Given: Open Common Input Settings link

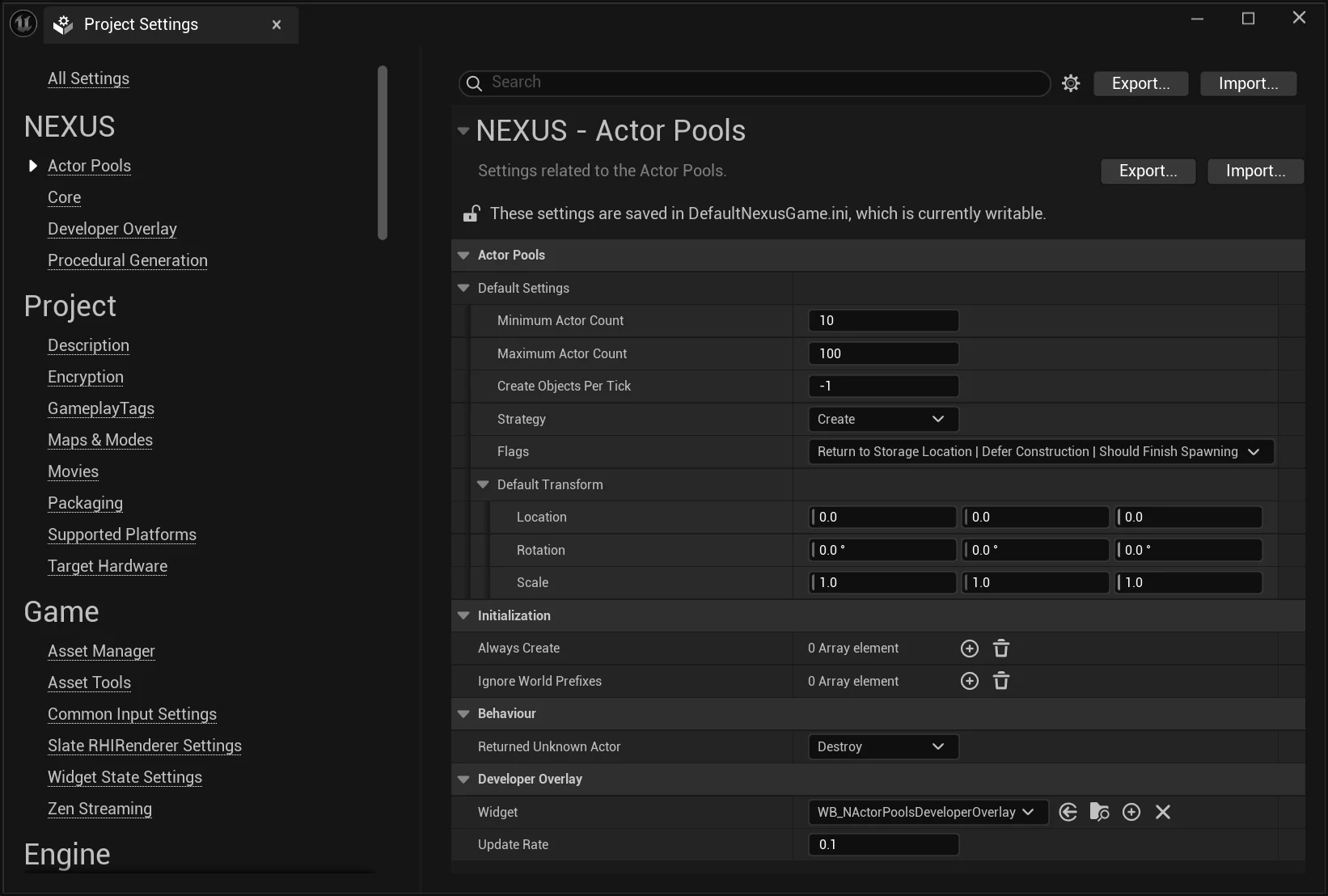Looking at the screenshot, I should click(x=132, y=714).
